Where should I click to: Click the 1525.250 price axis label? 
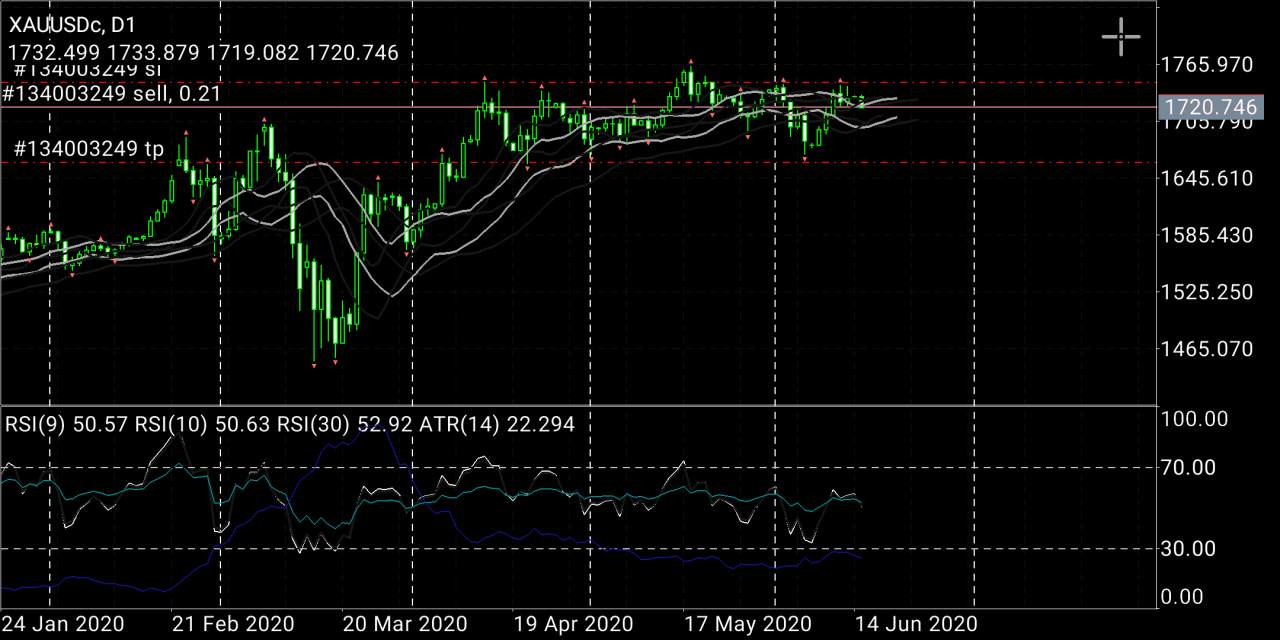[1207, 292]
